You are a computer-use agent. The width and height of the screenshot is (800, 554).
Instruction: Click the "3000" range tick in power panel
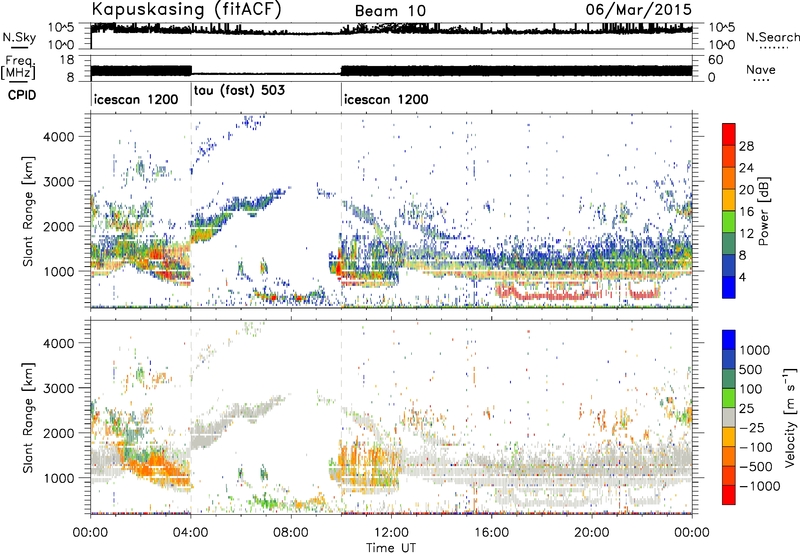pos(58,182)
